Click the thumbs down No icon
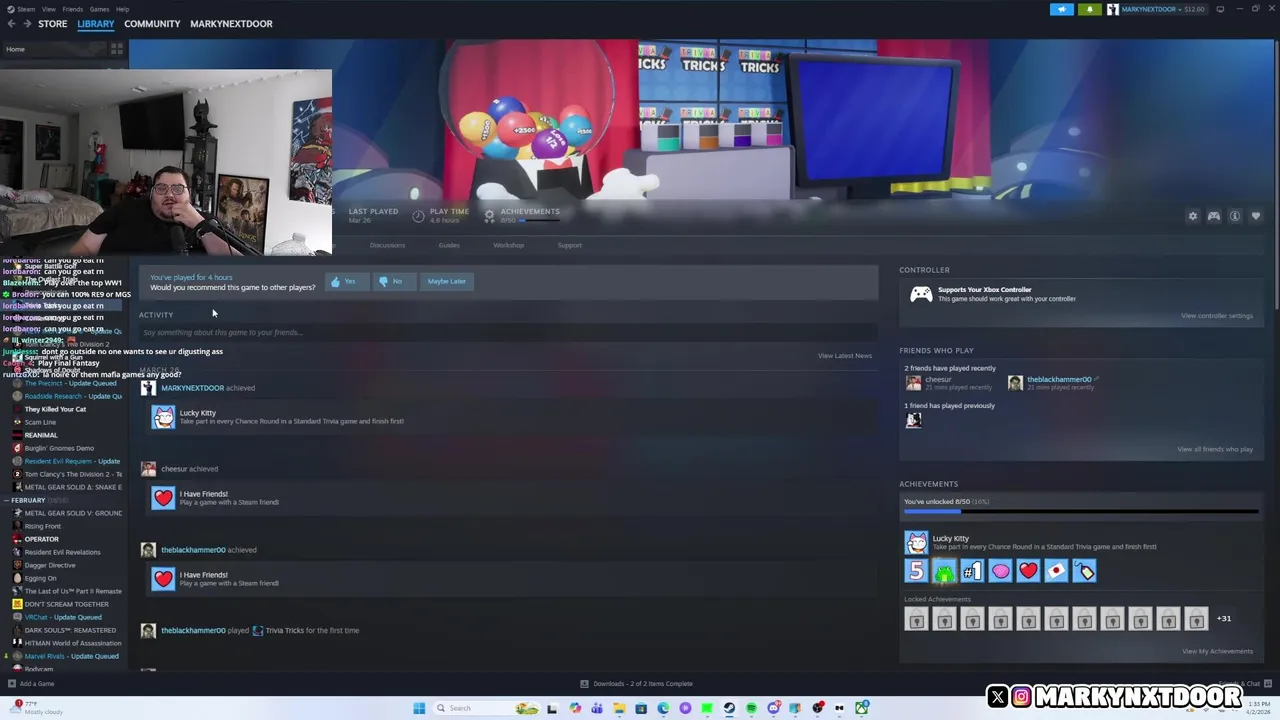The image size is (1280, 720). click(383, 282)
